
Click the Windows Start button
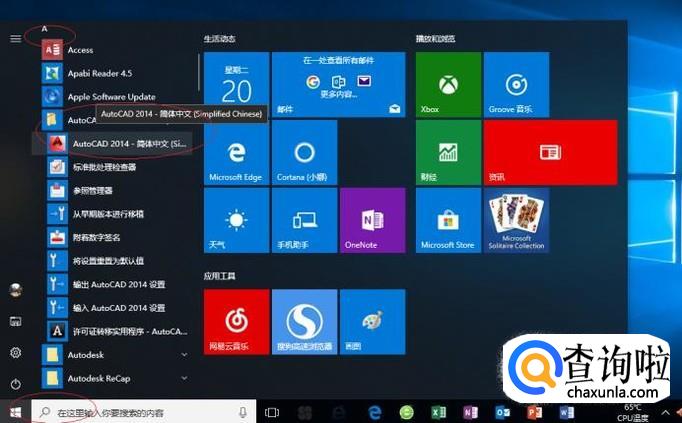coord(16,412)
